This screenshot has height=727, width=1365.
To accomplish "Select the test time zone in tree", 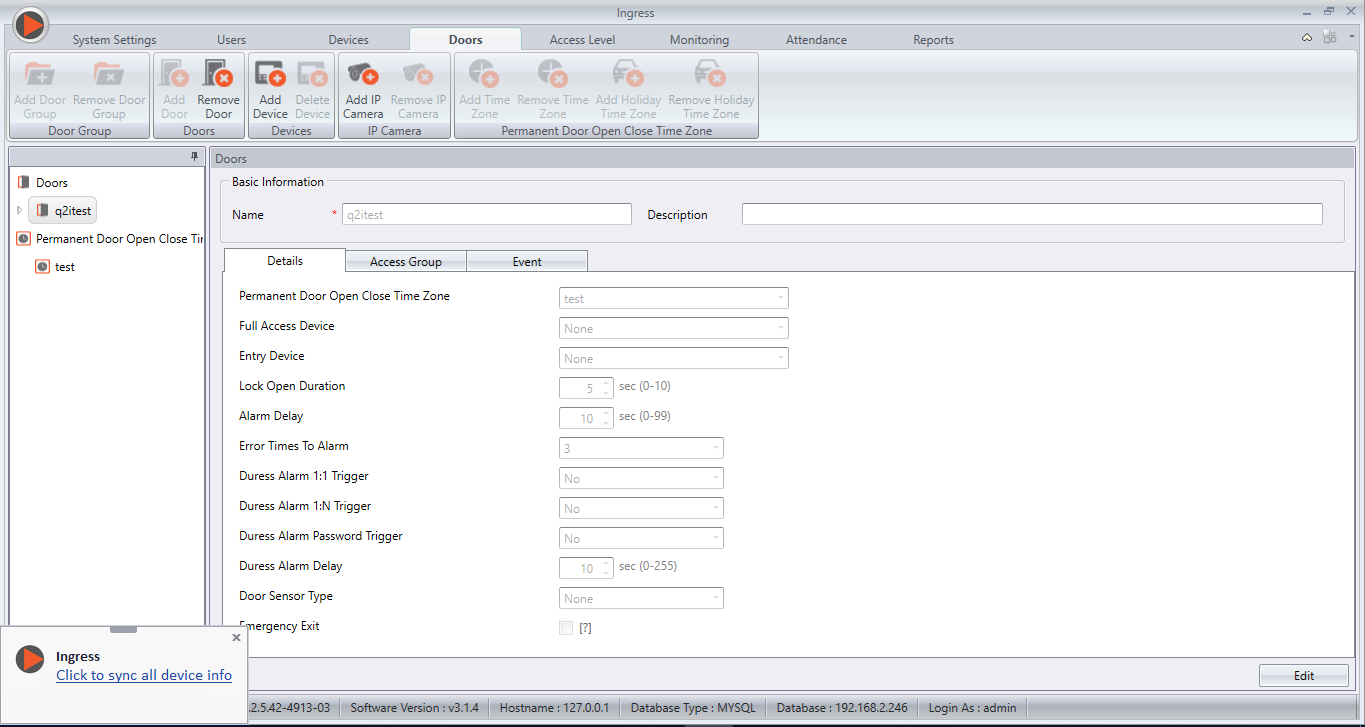I will click(x=55, y=267).
